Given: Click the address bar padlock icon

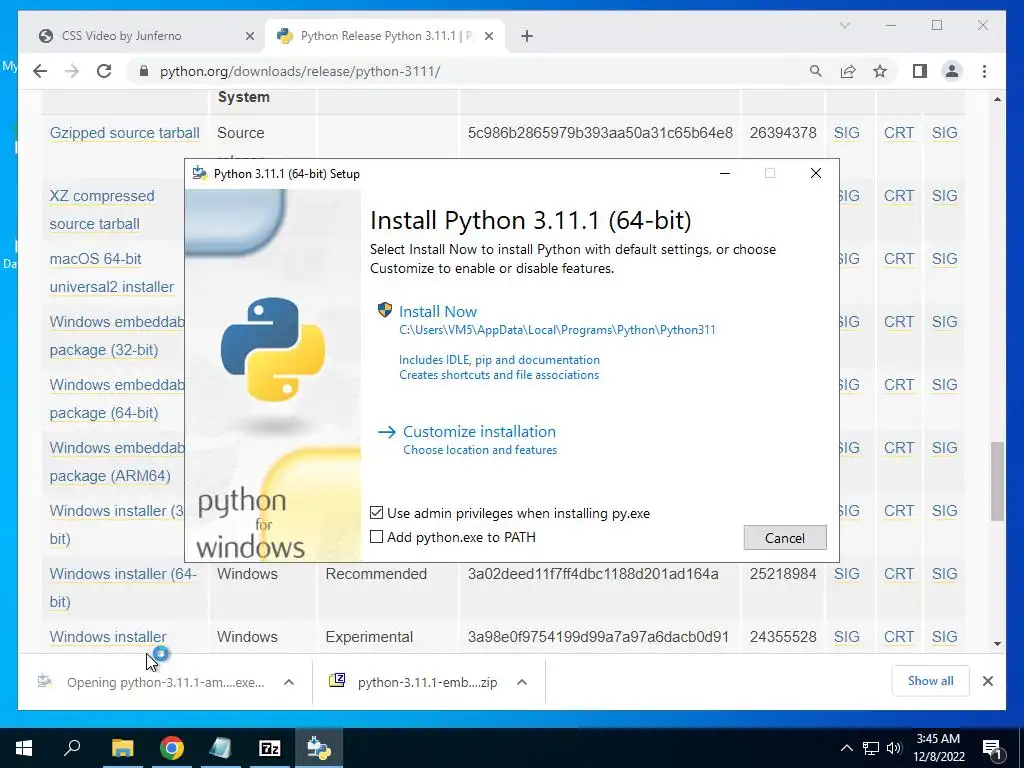Looking at the screenshot, I should (144, 71).
